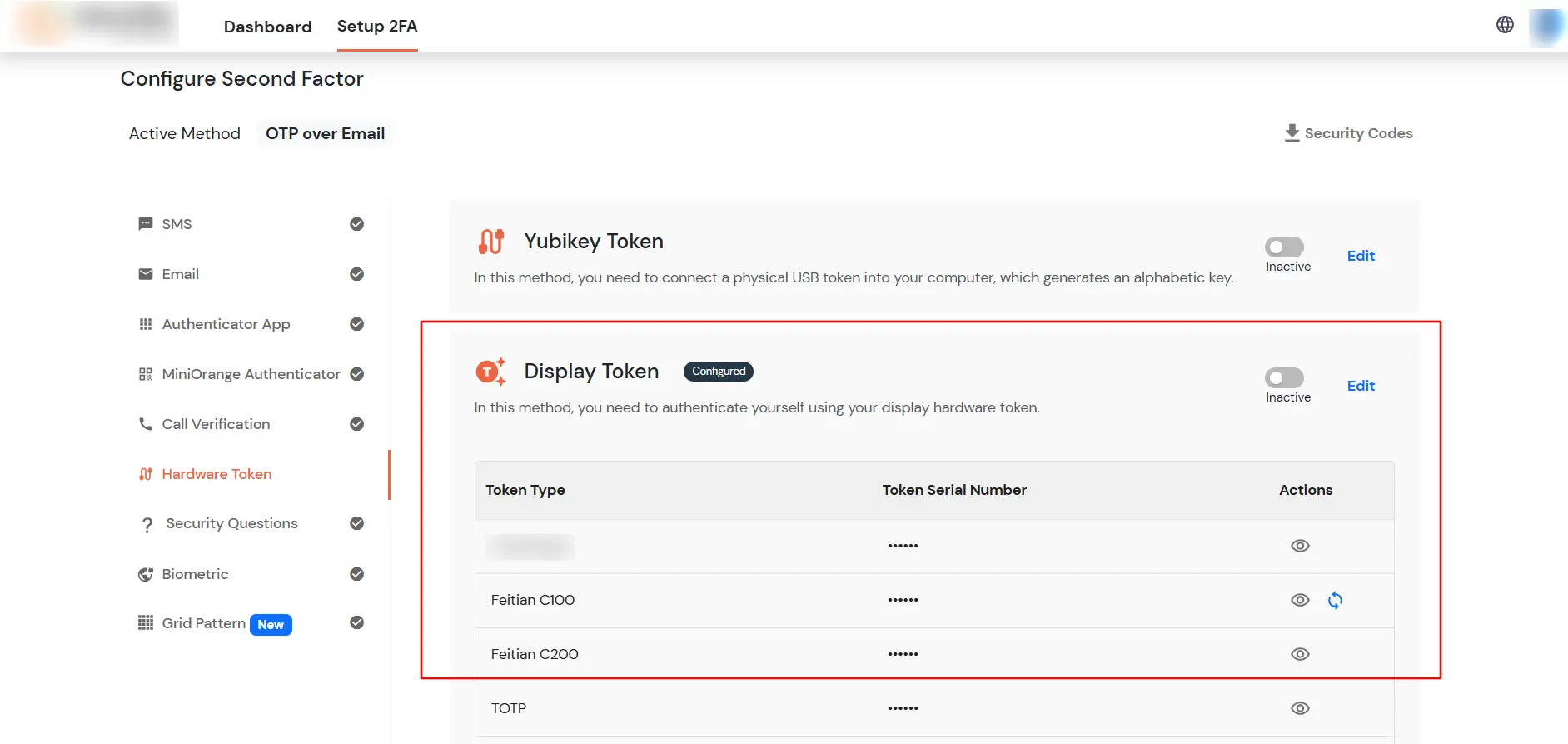Click the Hardware Token sidebar icon
1568x744 pixels.
pos(146,474)
